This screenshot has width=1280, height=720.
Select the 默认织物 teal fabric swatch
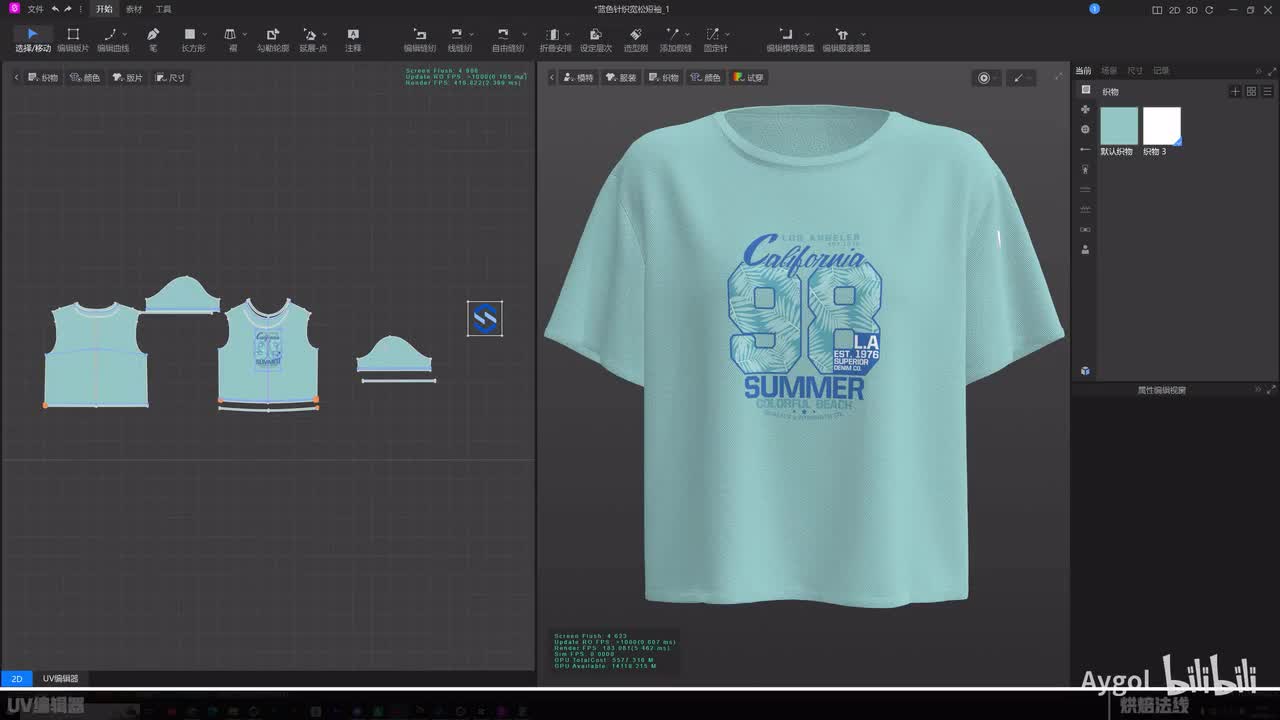[1119, 126]
